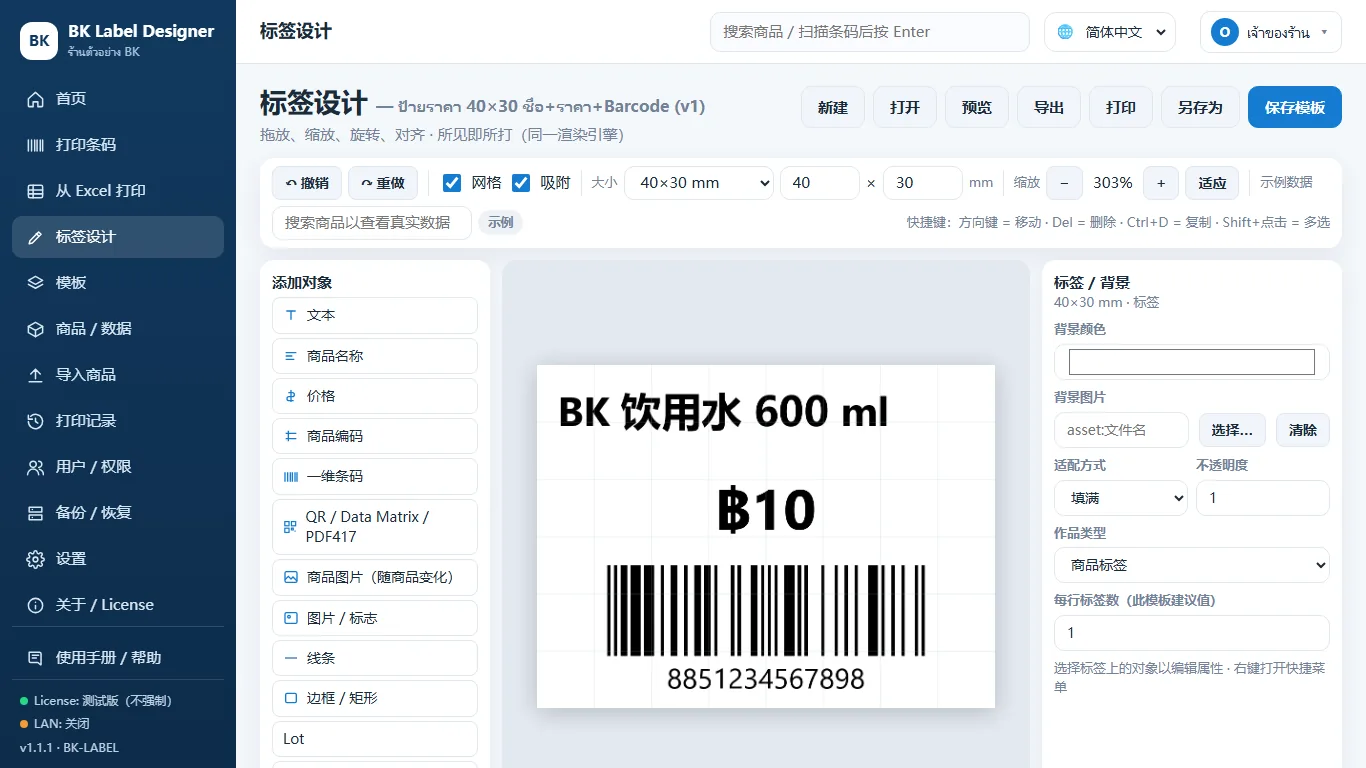Click the 撤销 undo button
1366x768 pixels.
(307, 183)
